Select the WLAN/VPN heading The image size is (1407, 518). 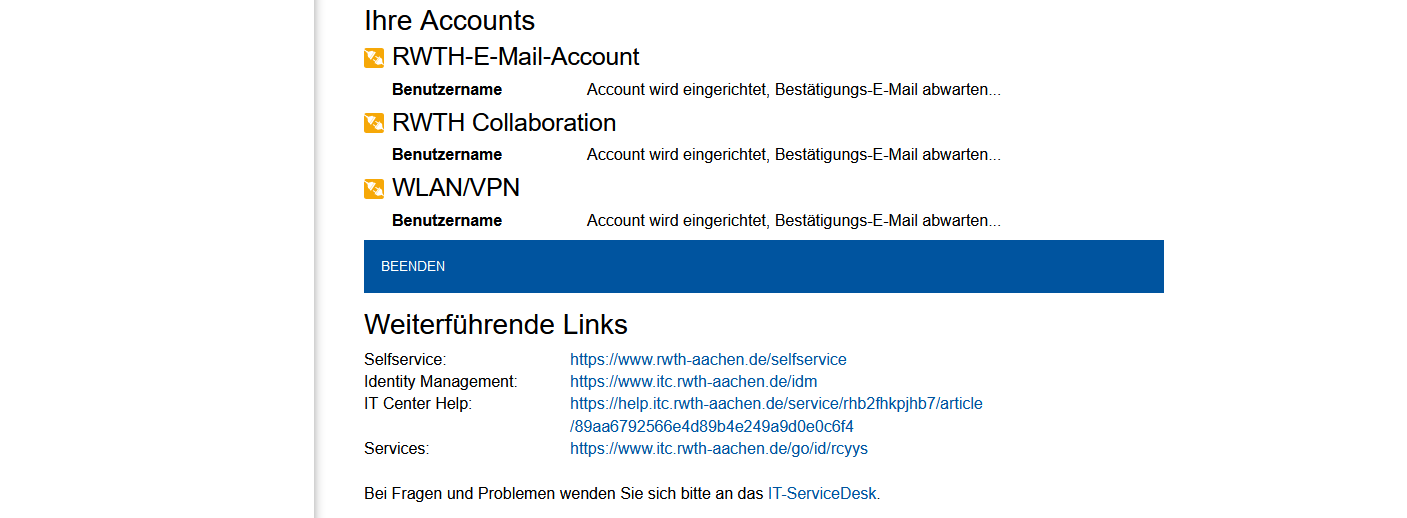pyautogui.click(x=455, y=188)
